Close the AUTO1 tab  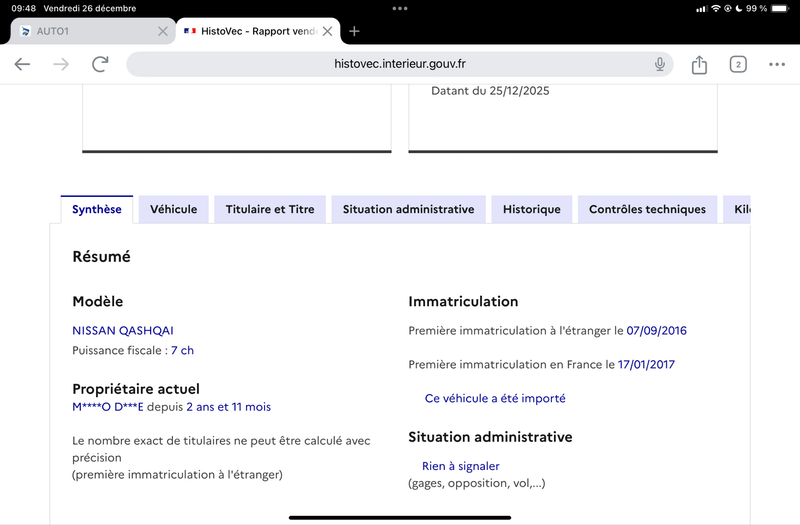point(163,31)
